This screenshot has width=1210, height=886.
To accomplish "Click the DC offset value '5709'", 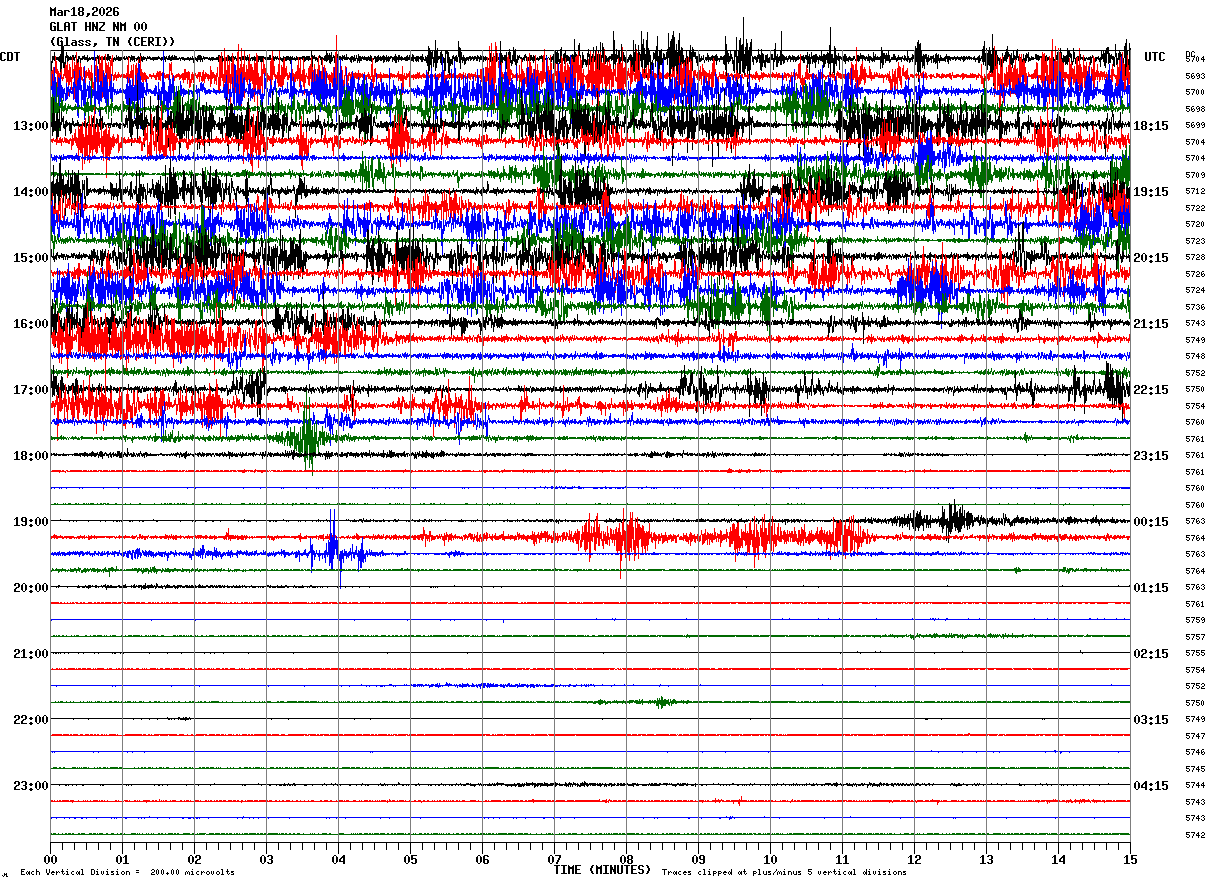I will (x=1195, y=175).
